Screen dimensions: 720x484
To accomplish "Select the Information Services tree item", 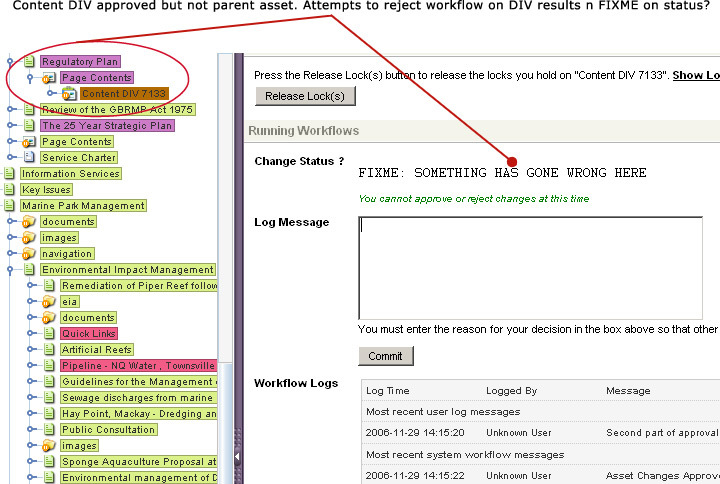I will (x=71, y=174).
